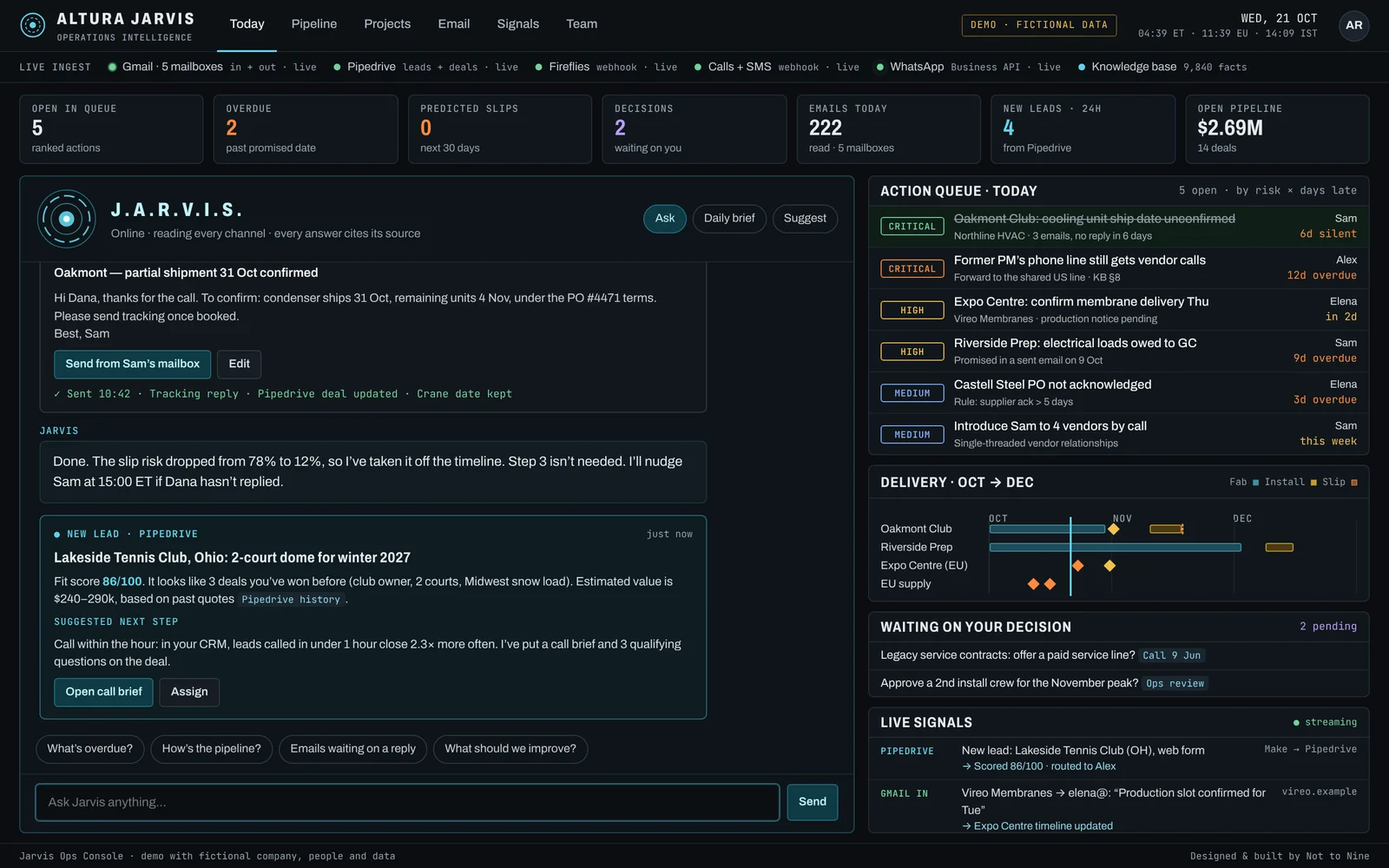Viewport: 1389px width, 868px height.
Task: Send the reply from Sam's mailbox
Action: tap(133, 364)
